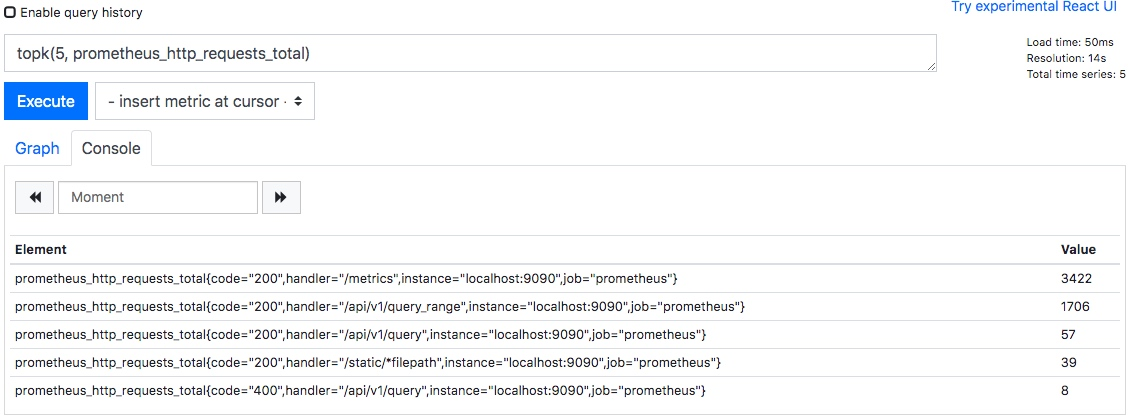Click the forward time double-arrow button
Screen dimensions: 1129x419
281,197
